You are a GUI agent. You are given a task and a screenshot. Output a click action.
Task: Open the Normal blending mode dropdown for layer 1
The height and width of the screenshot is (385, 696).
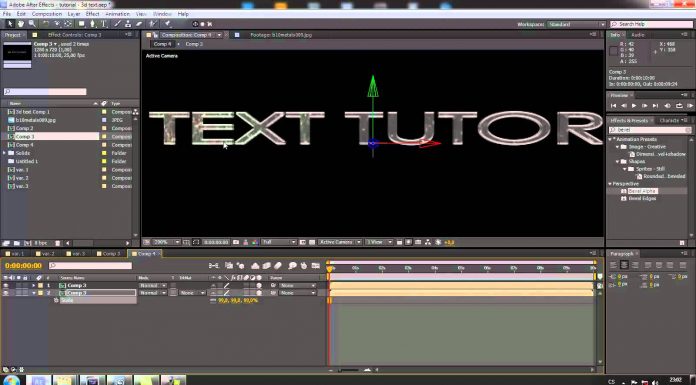click(153, 286)
